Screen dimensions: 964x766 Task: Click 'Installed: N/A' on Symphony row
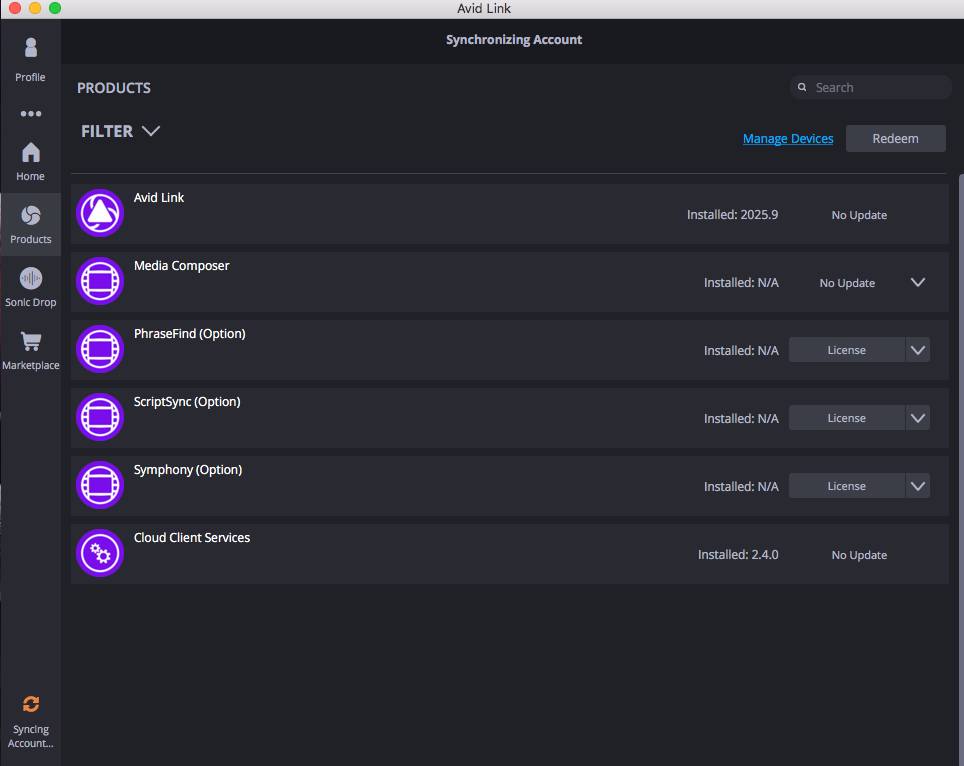pyautogui.click(x=741, y=486)
